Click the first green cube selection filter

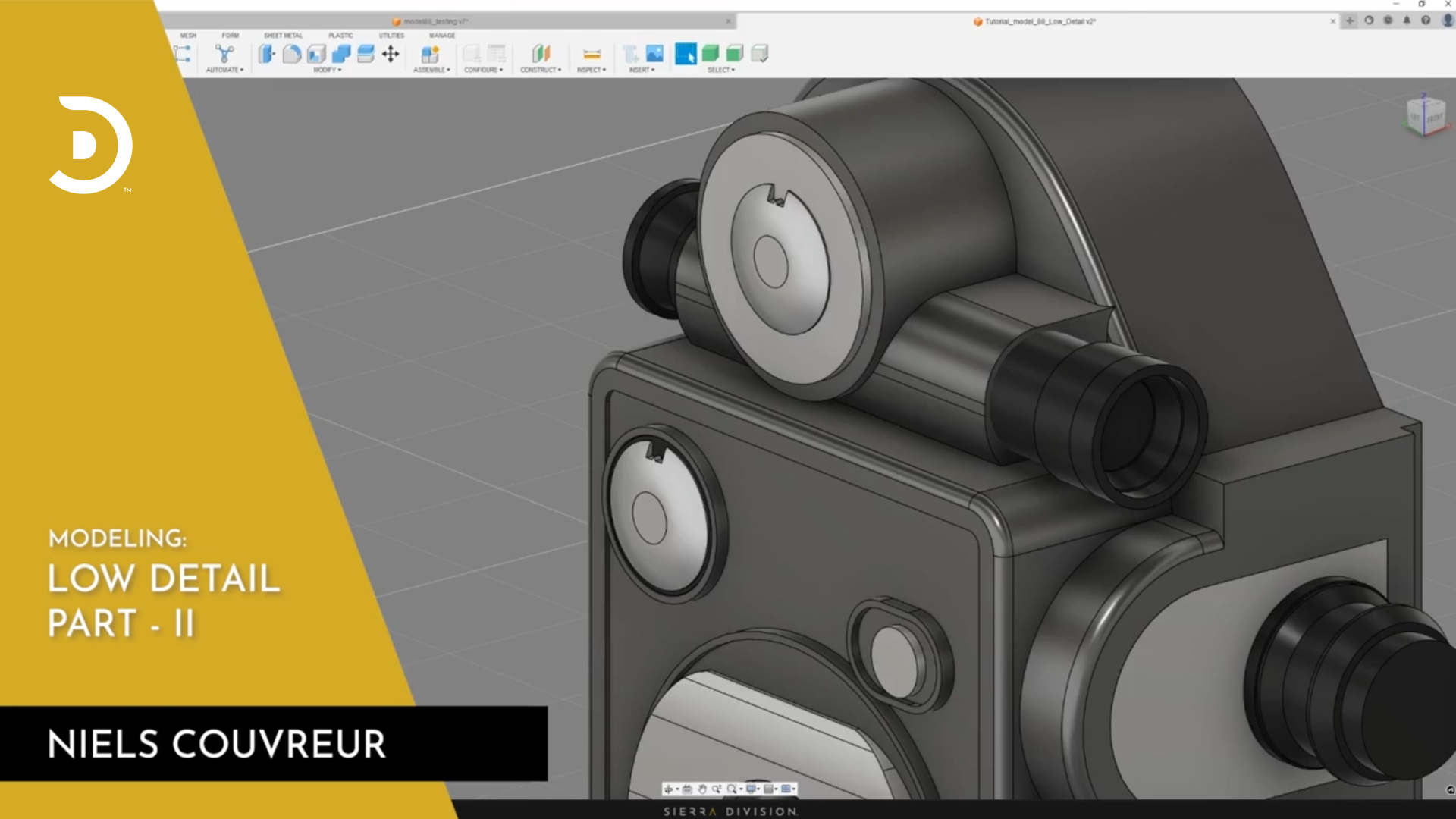click(x=711, y=53)
